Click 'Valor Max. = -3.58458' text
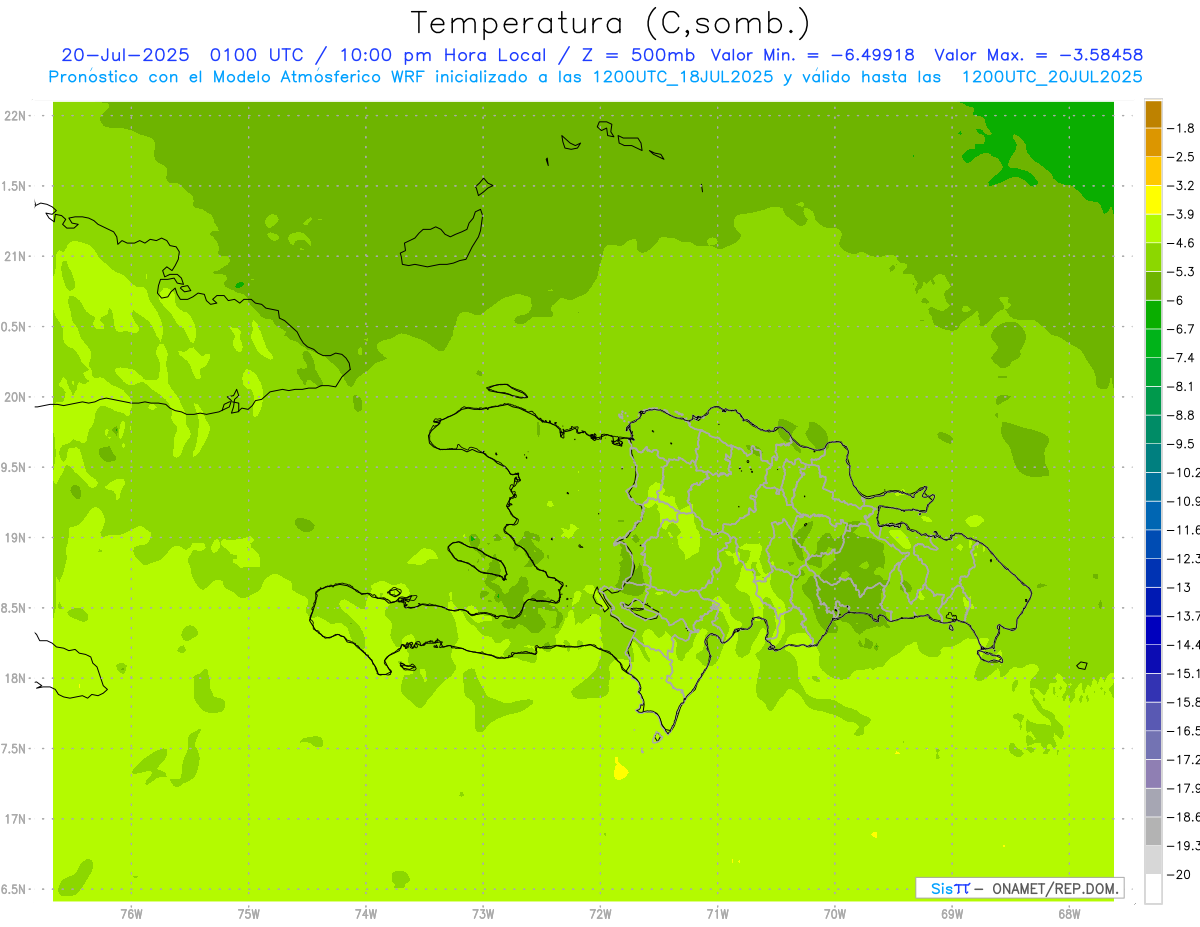This screenshot has height=927, width=1200. (1038, 55)
